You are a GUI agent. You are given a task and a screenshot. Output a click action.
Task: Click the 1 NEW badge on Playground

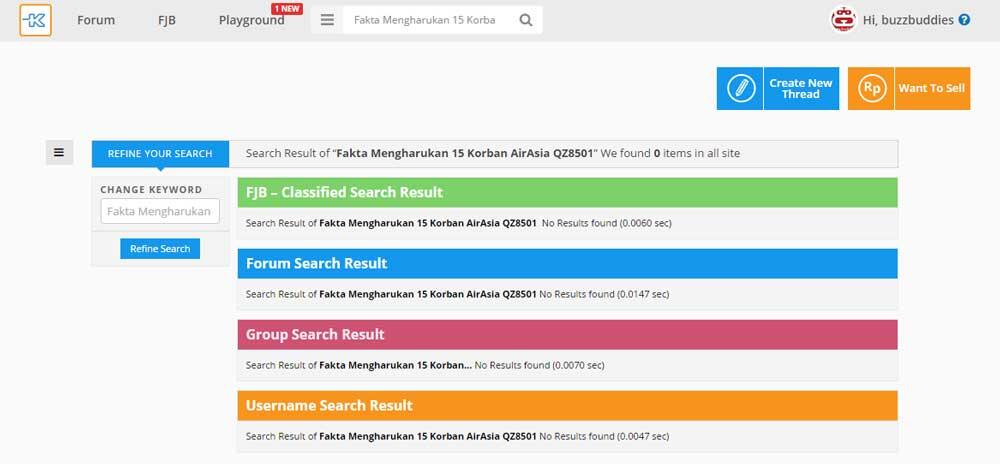coord(287,9)
